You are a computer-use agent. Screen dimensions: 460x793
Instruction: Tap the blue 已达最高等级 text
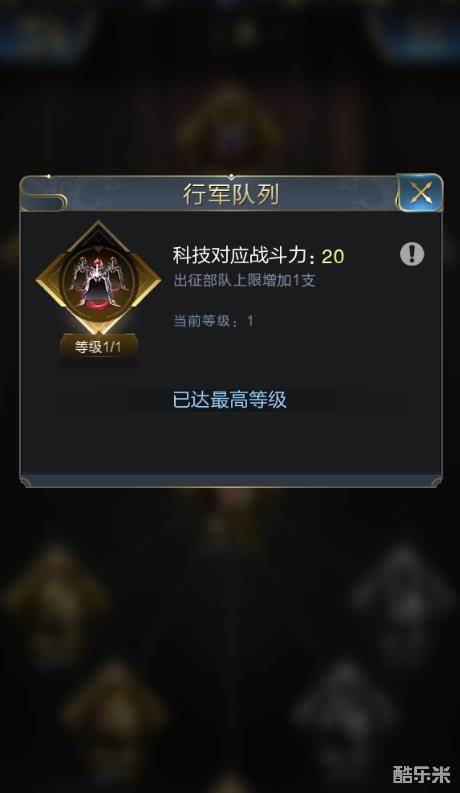click(230, 400)
